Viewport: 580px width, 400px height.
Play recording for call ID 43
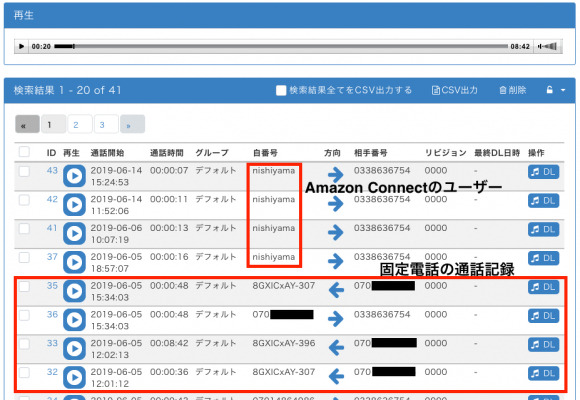pos(74,176)
